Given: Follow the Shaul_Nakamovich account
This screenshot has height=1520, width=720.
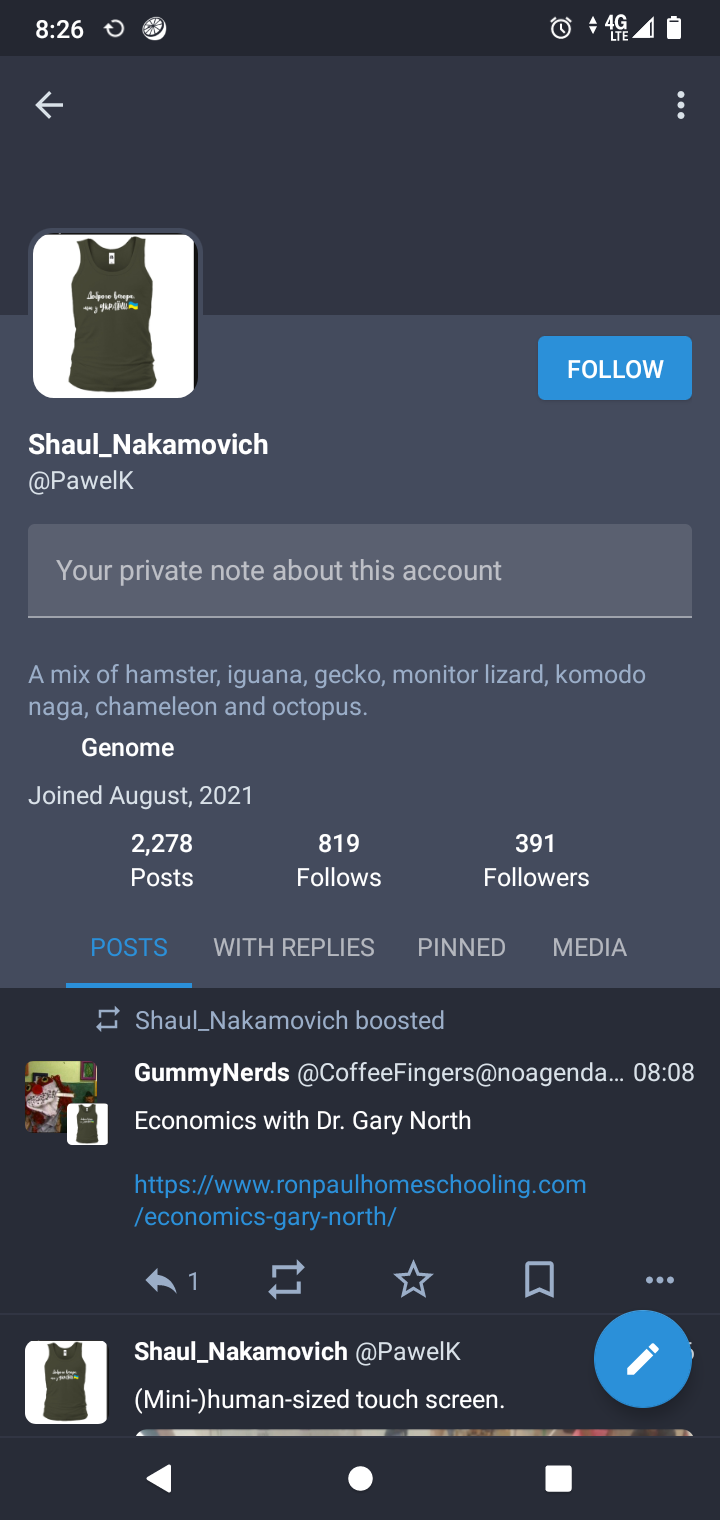Looking at the screenshot, I should (614, 369).
